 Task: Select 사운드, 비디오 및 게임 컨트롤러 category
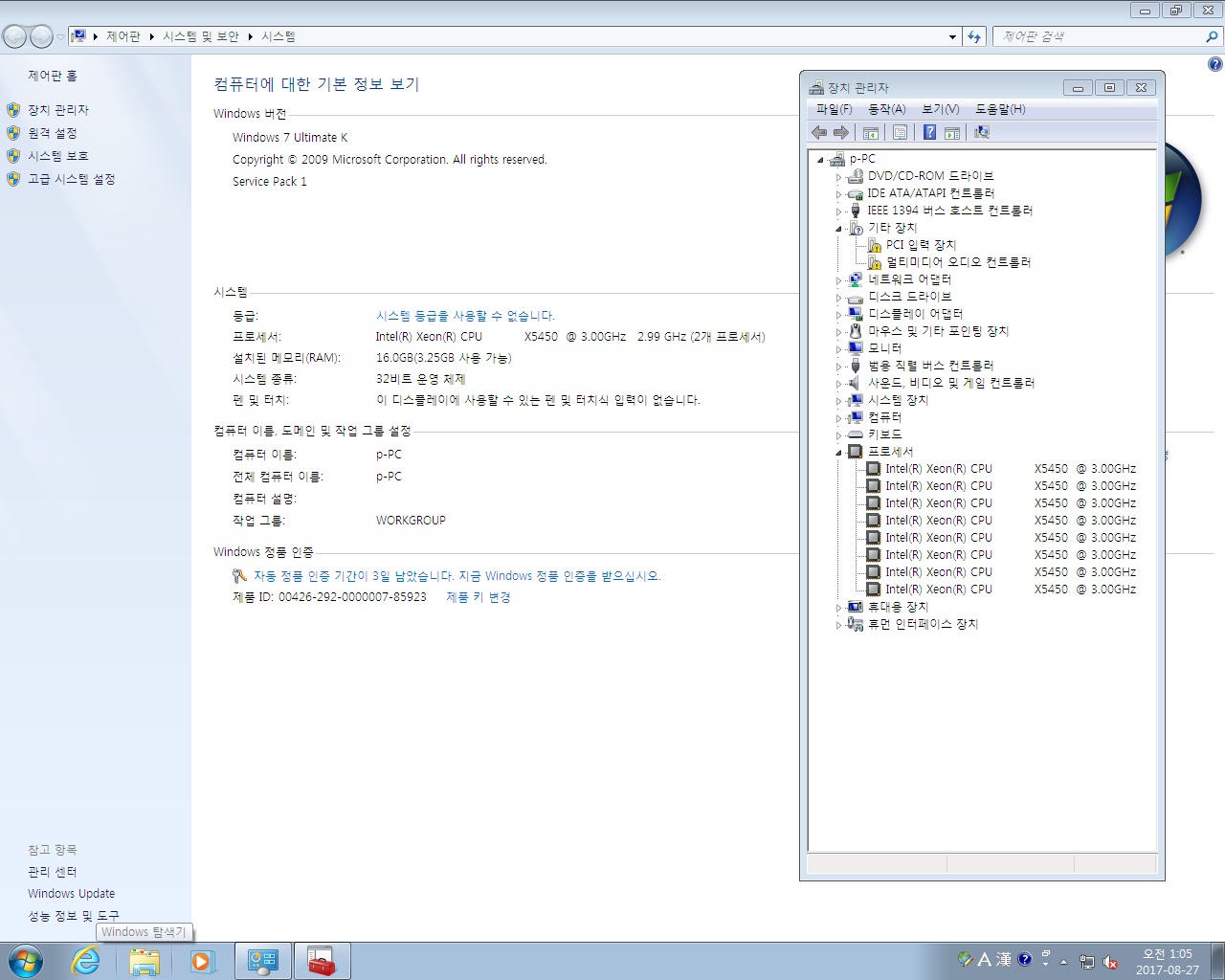951,383
